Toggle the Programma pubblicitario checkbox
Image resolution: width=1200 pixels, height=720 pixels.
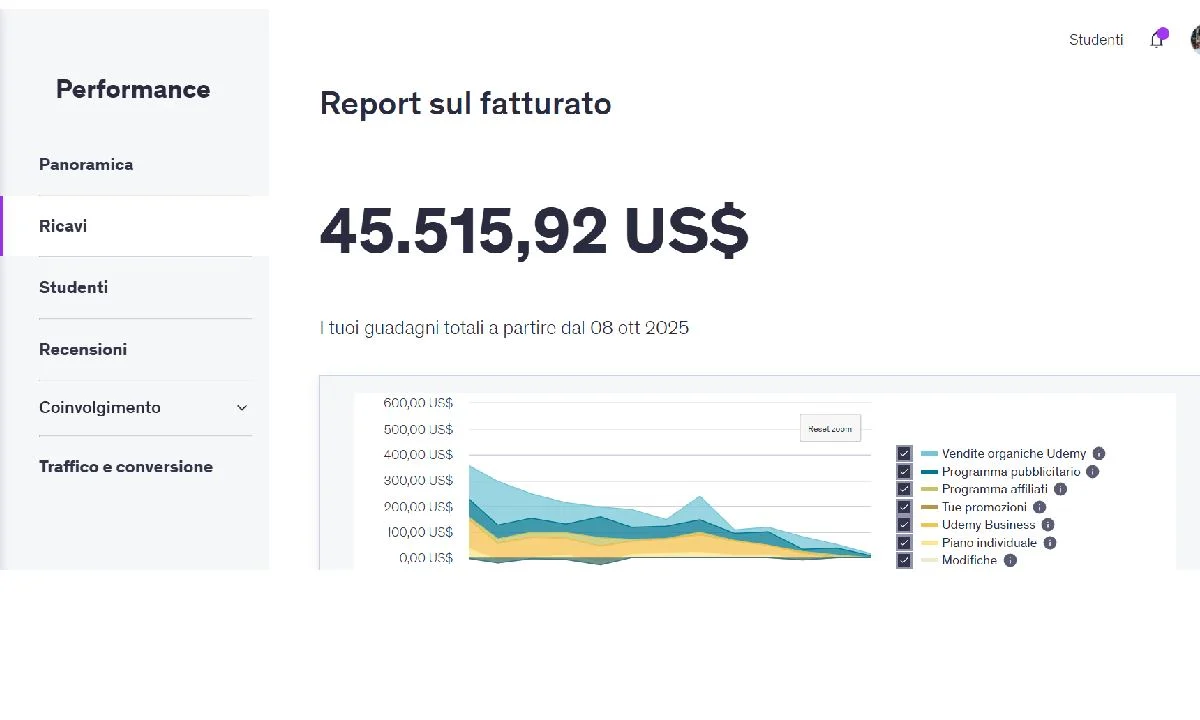[x=904, y=472]
